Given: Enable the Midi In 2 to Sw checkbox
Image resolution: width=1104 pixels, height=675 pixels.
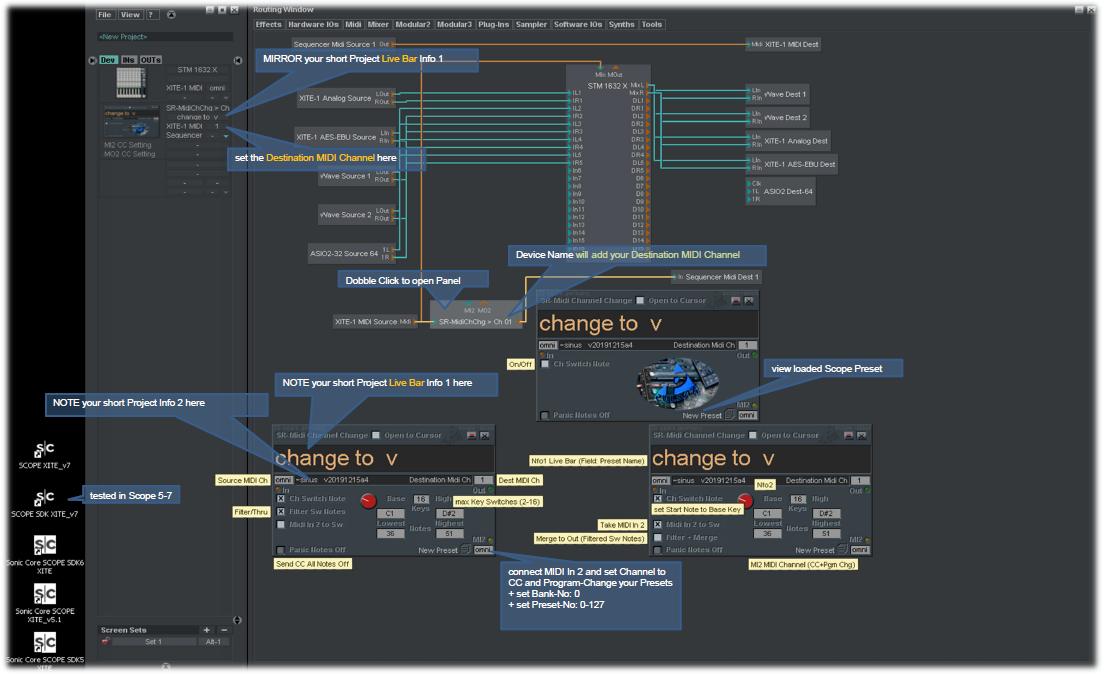Looking at the screenshot, I should 281,523.
